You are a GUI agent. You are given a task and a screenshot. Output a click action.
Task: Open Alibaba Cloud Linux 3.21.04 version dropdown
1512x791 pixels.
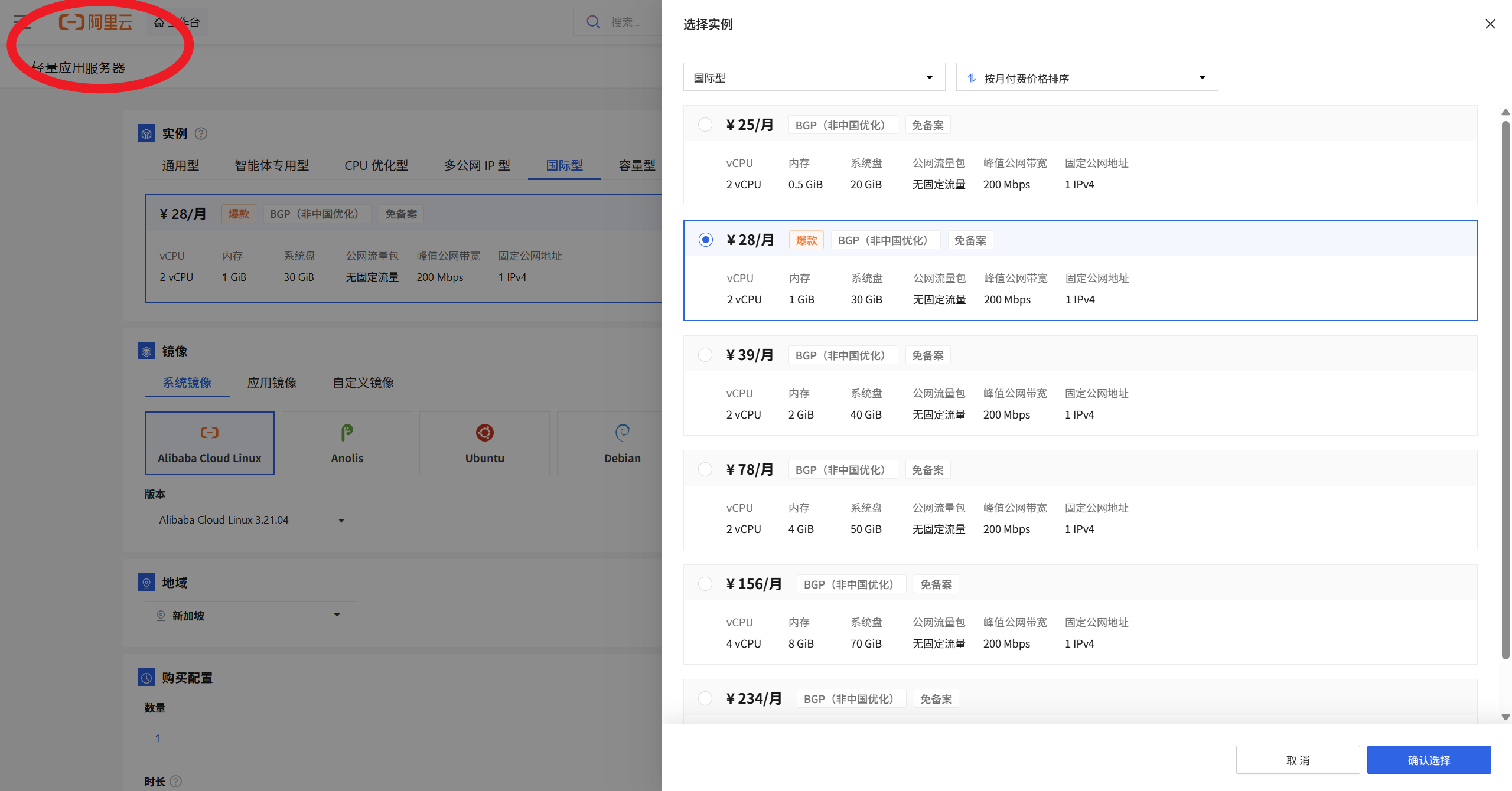pyautogui.click(x=251, y=520)
